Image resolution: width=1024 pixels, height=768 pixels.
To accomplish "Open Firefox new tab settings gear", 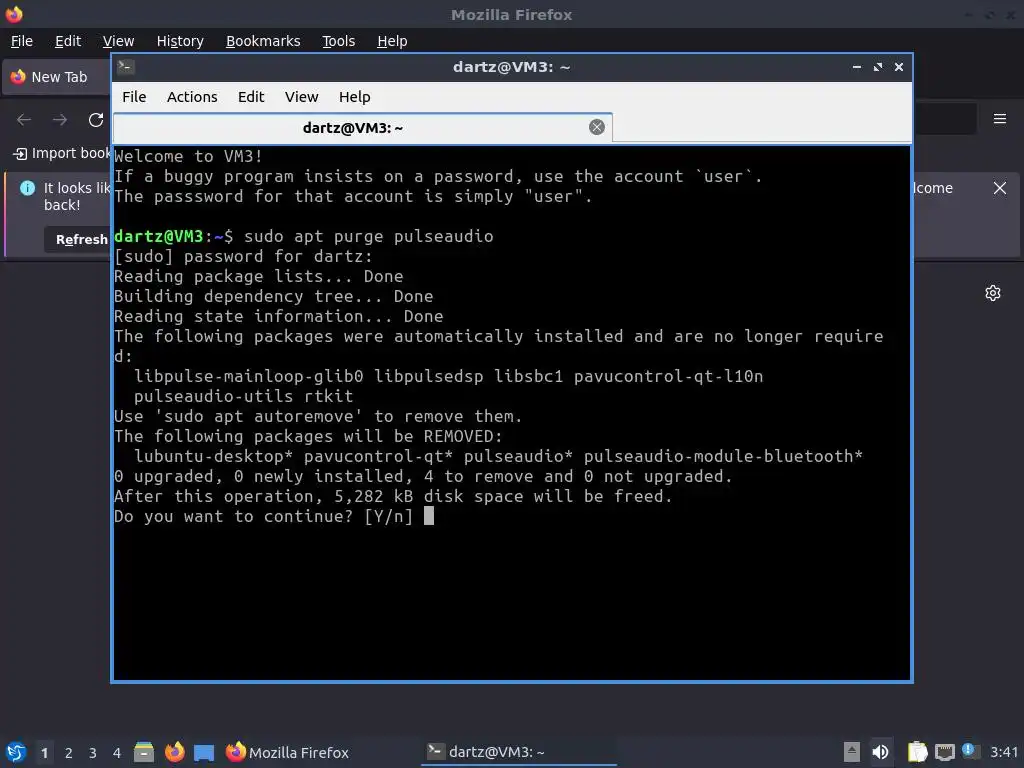I will coord(993,293).
